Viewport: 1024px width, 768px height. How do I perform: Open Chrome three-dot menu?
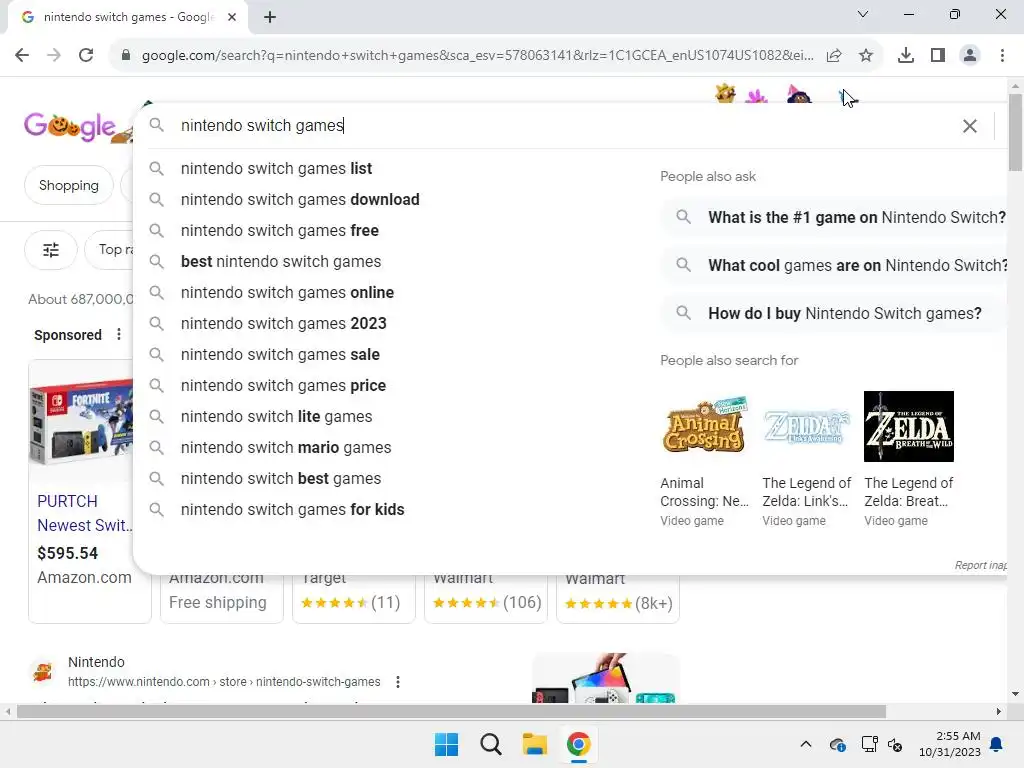tap(1002, 56)
